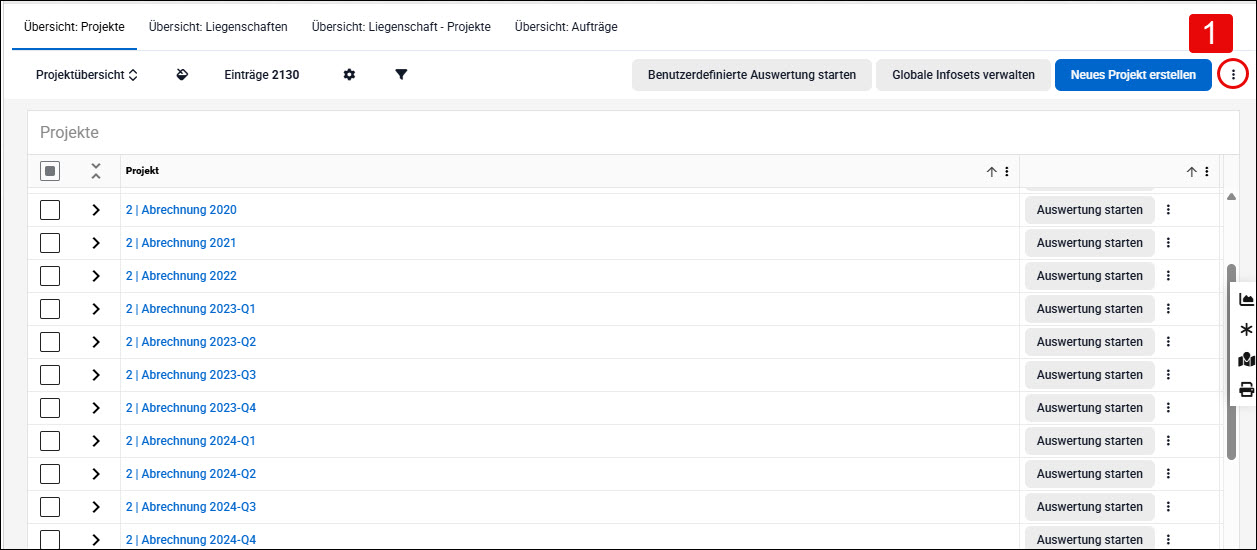
Task: Open the Projektübersicht view dropdown
Action: coord(86,75)
